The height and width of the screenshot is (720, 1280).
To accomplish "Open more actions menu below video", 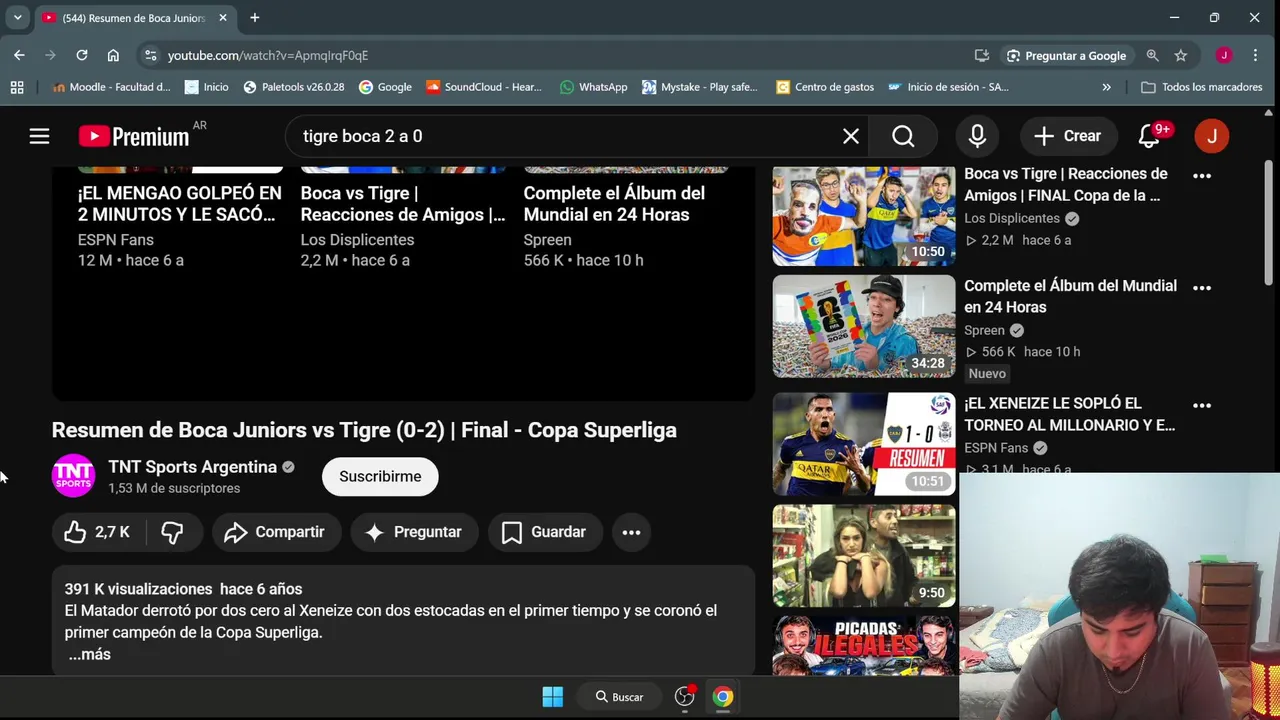I will click(x=631, y=532).
